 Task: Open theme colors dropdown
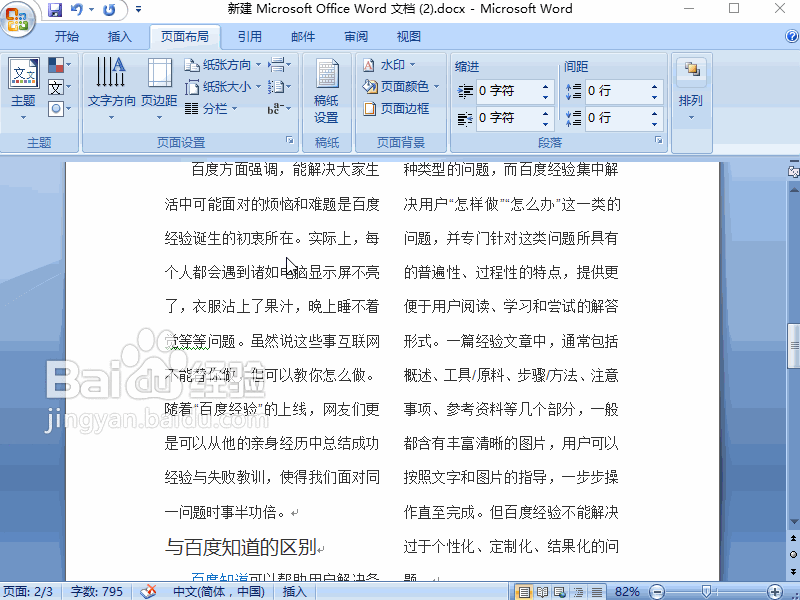[60, 65]
